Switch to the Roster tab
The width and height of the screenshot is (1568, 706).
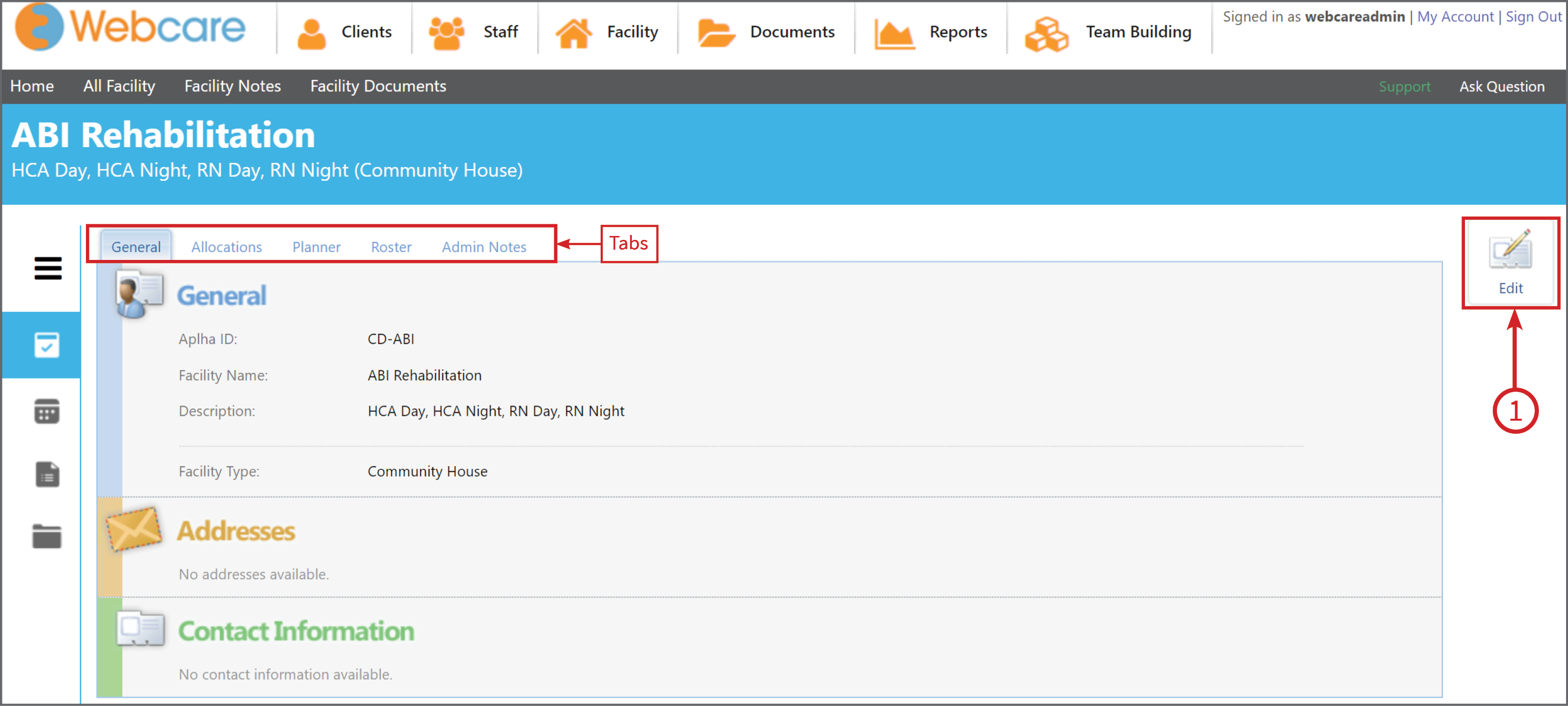pos(391,247)
